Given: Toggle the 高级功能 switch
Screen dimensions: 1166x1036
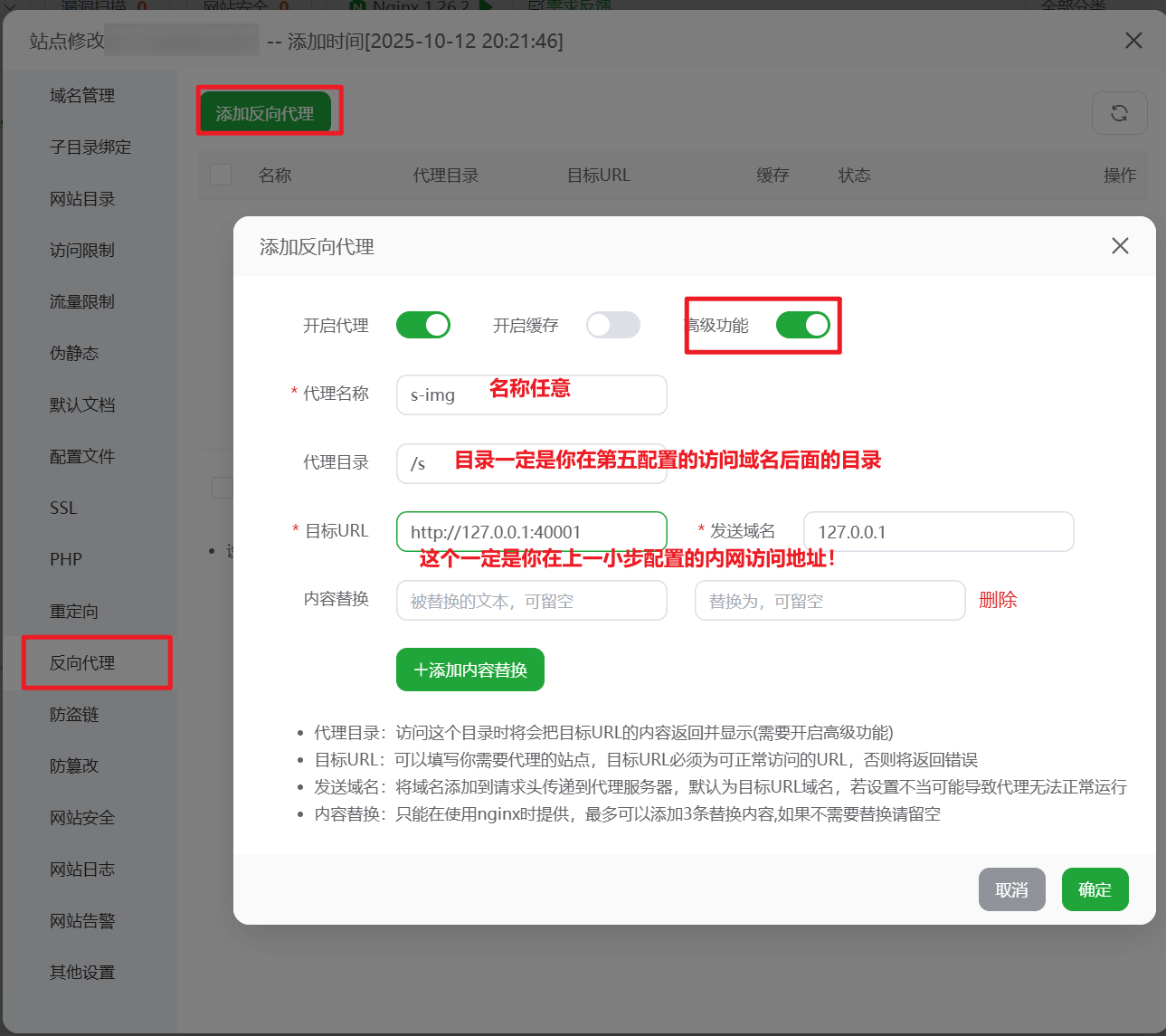Looking at the screenshot, I should point(802,325).
